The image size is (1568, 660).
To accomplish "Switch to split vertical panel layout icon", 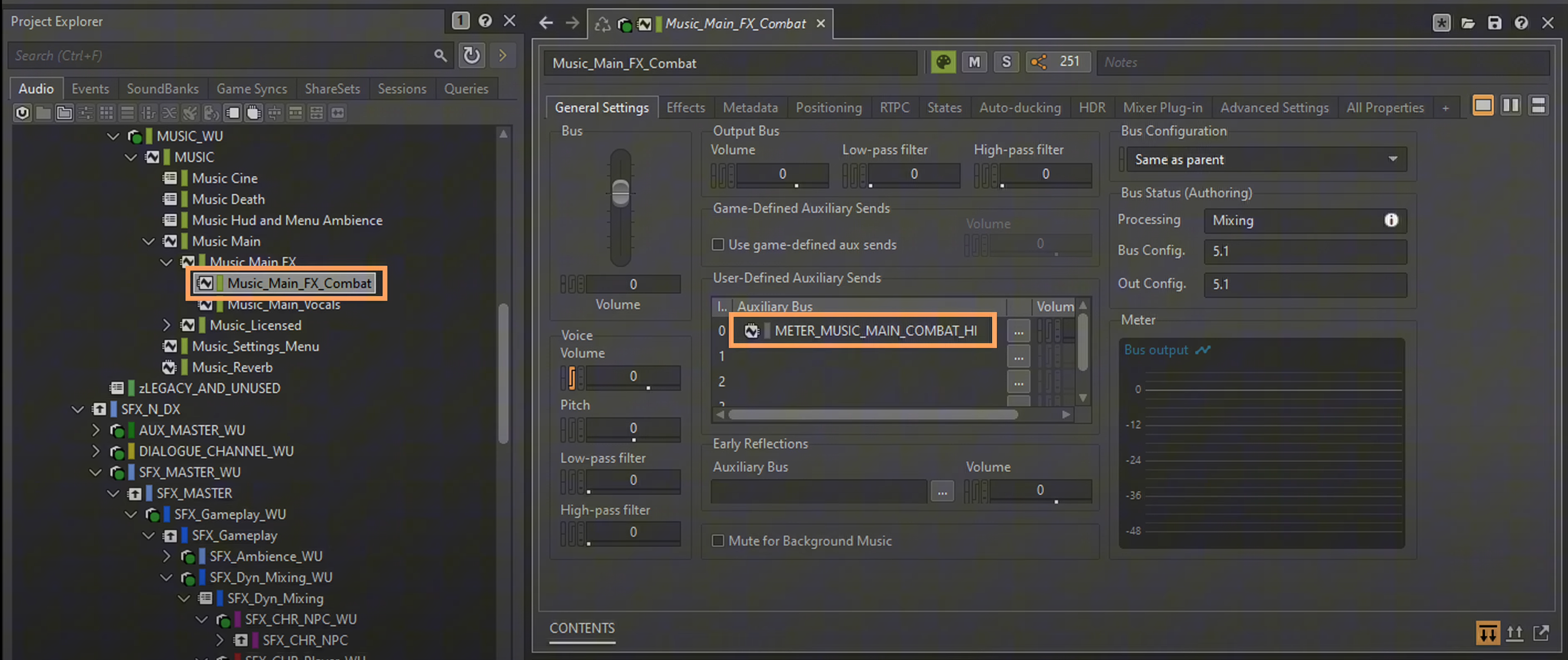I will click(1511, 106).
